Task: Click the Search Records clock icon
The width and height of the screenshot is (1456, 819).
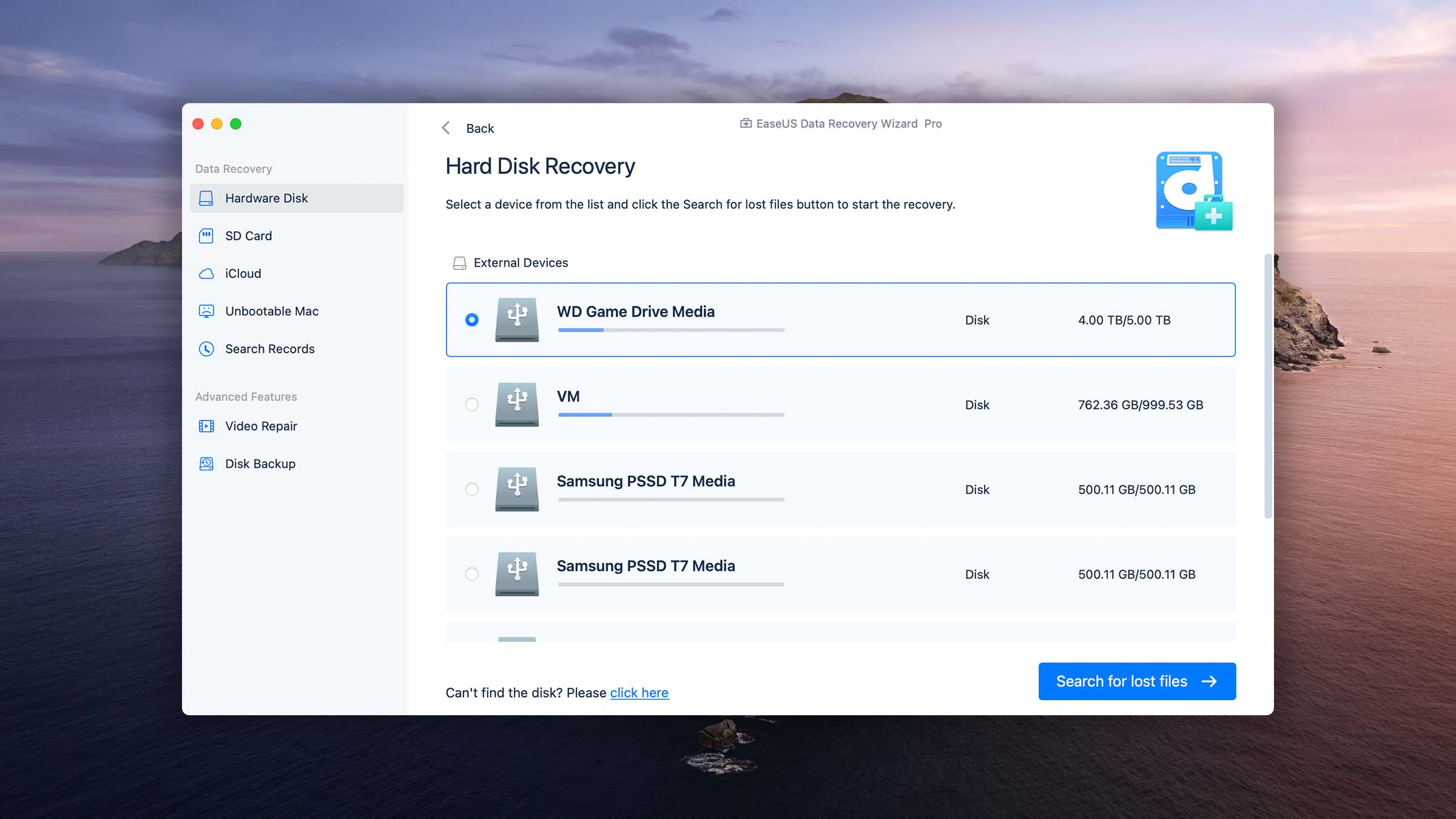Action: [206, 349]
